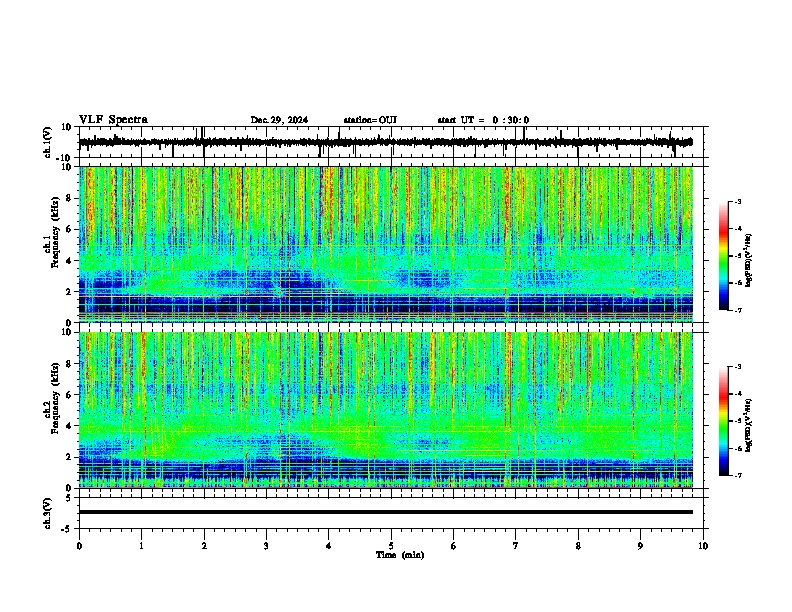This screenshot has height=612, width=792.
Task: Click the time axis tick label "2"
Action: (204, 546)
